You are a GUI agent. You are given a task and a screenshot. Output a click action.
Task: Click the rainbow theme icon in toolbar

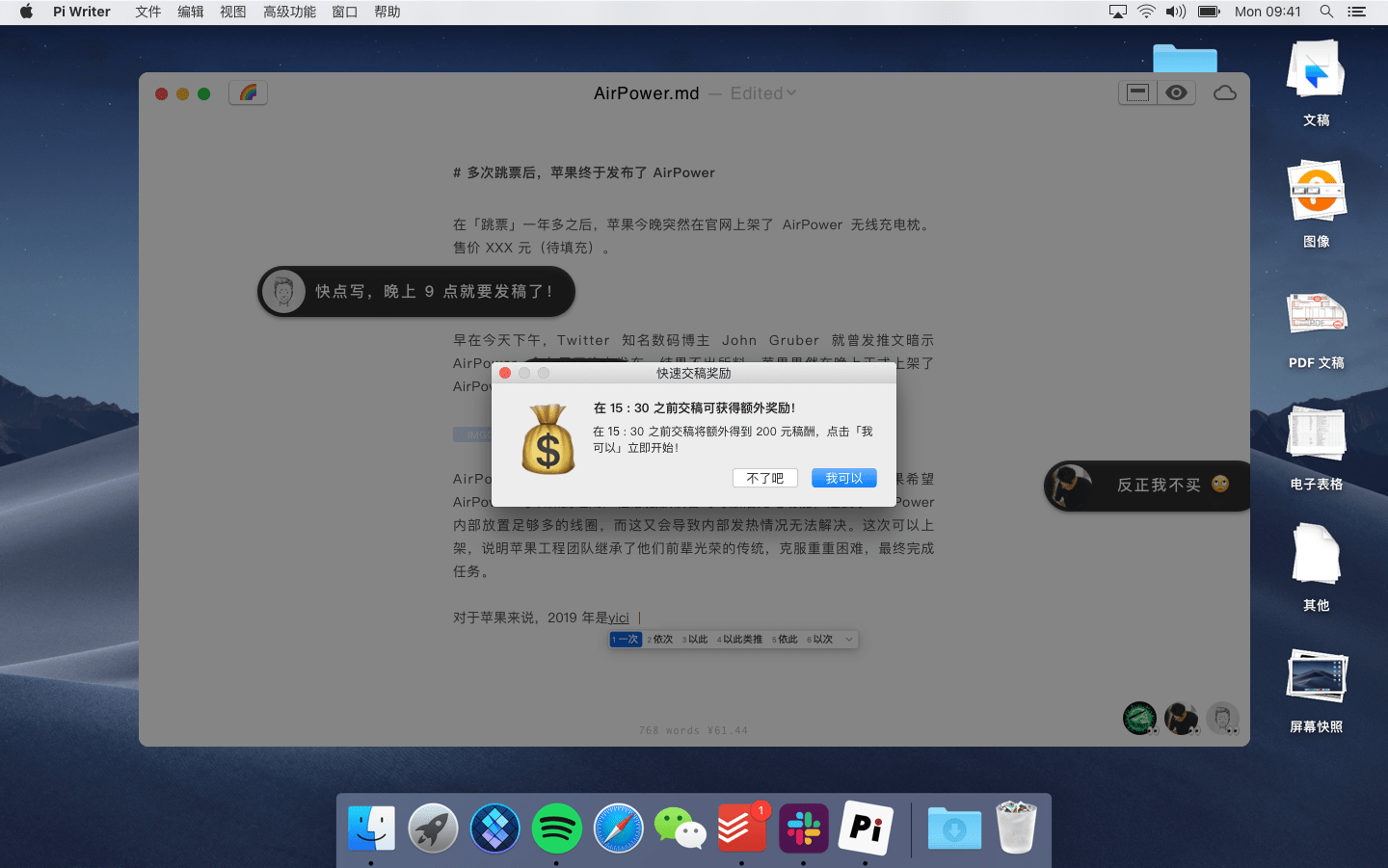(x=248, y=92)
